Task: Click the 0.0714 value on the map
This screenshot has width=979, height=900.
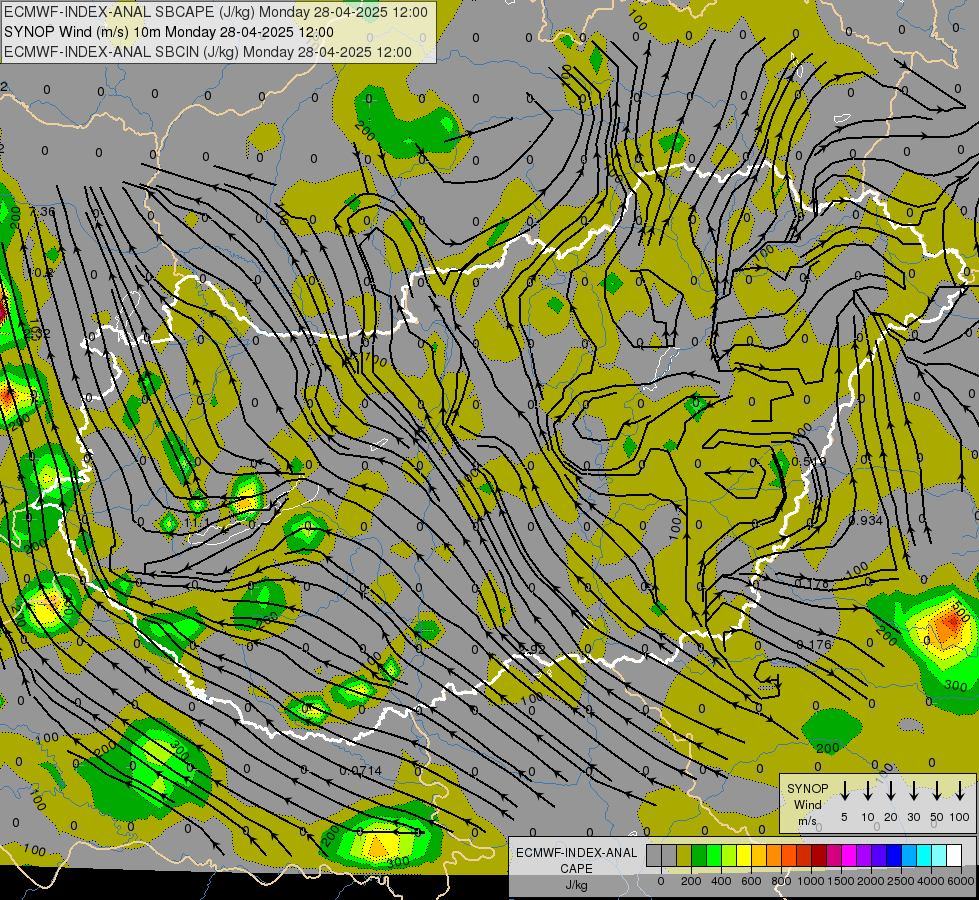Action: (x=360, y=771)
